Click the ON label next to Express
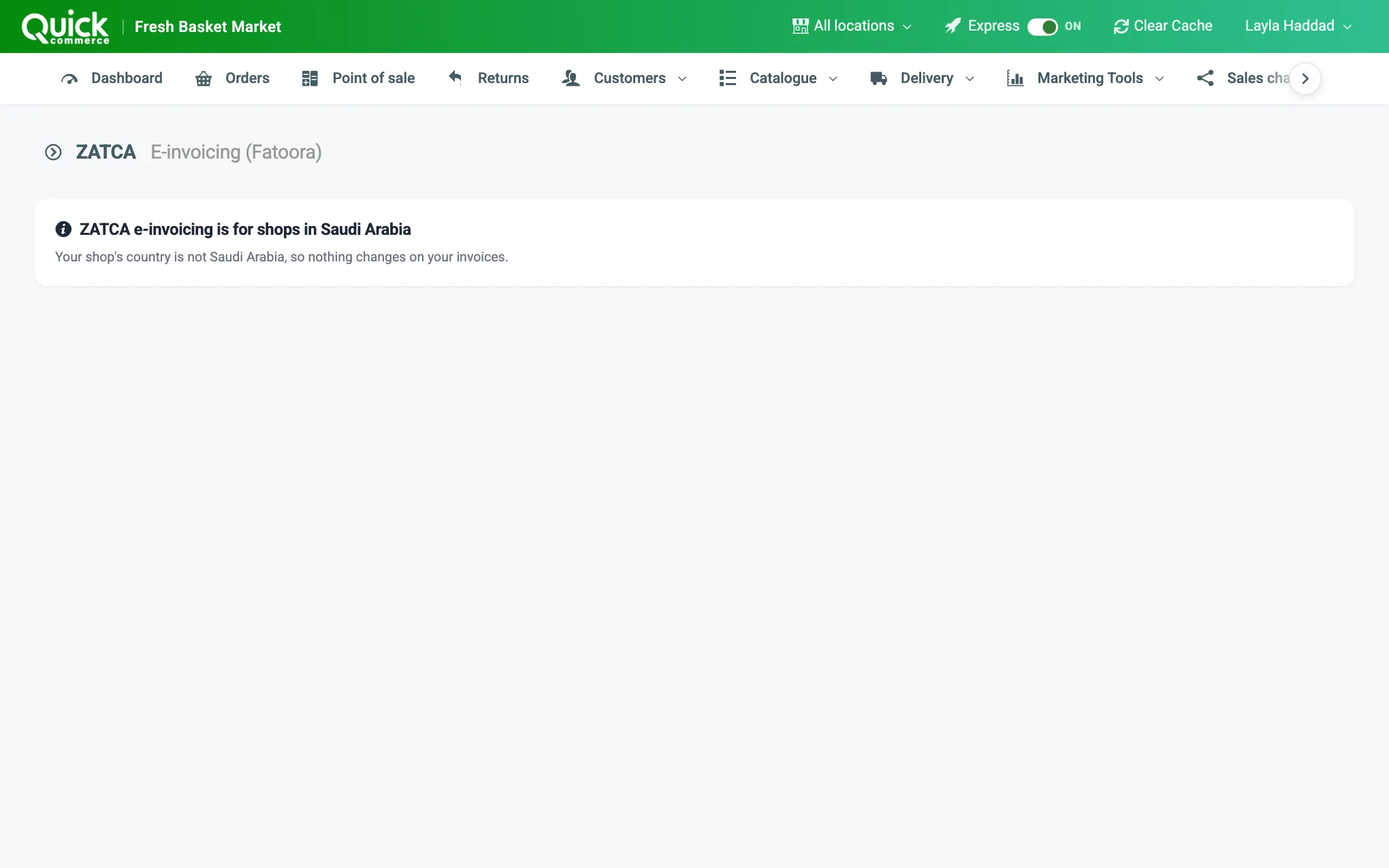Viewport: 1389px width, 868px height. (x=1072, y=27)
